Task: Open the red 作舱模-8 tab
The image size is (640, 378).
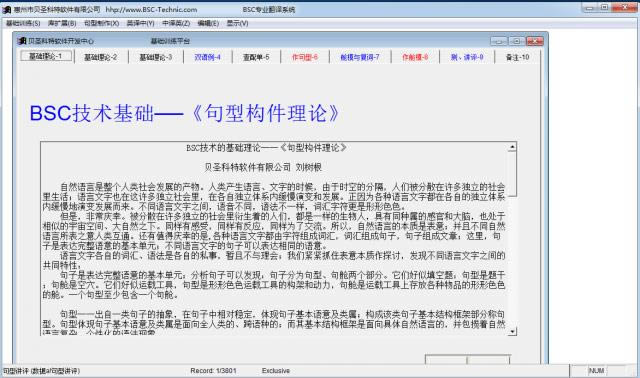Action: tap(415, 57)
